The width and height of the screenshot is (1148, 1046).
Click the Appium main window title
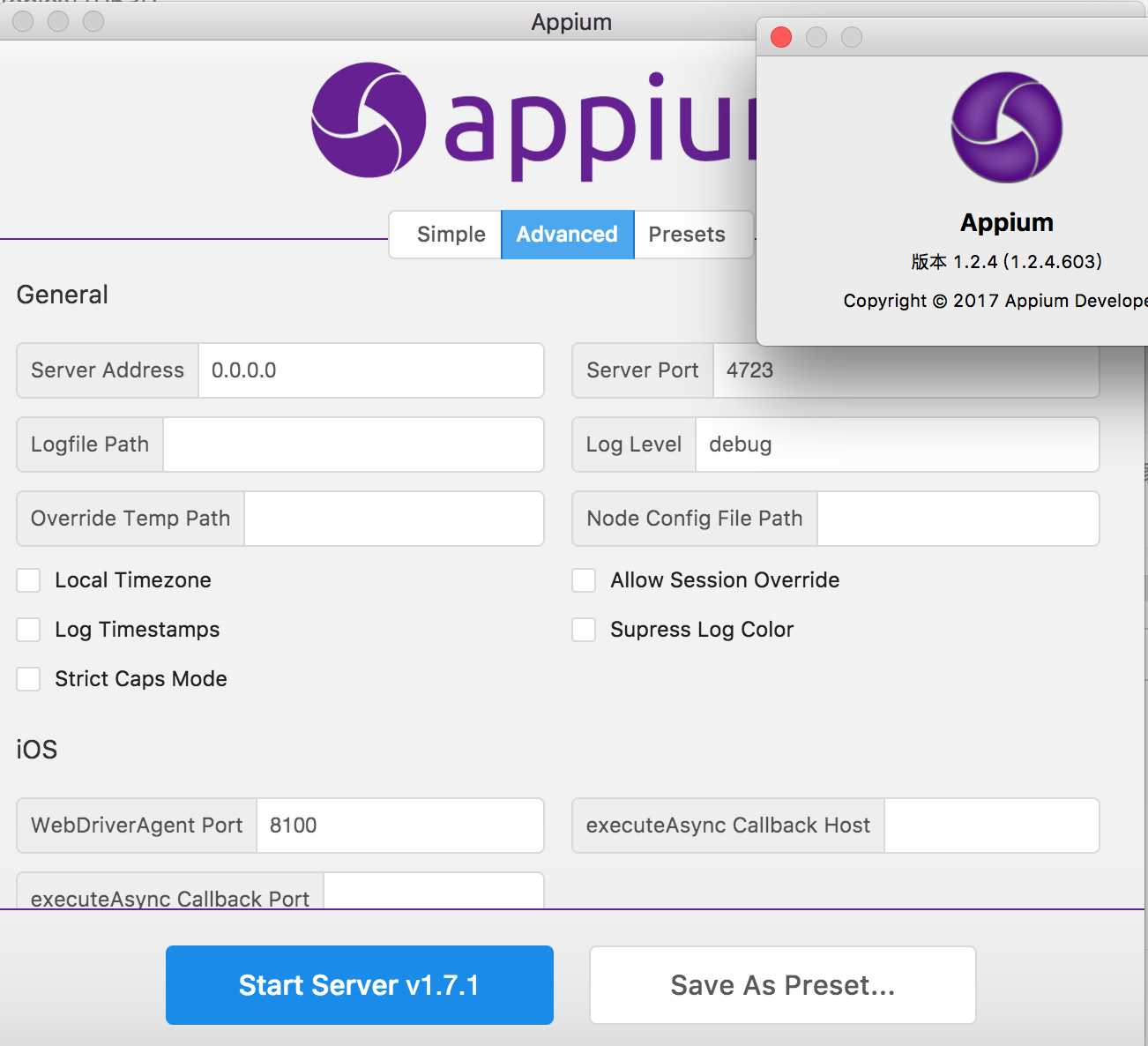coord(571,22)
